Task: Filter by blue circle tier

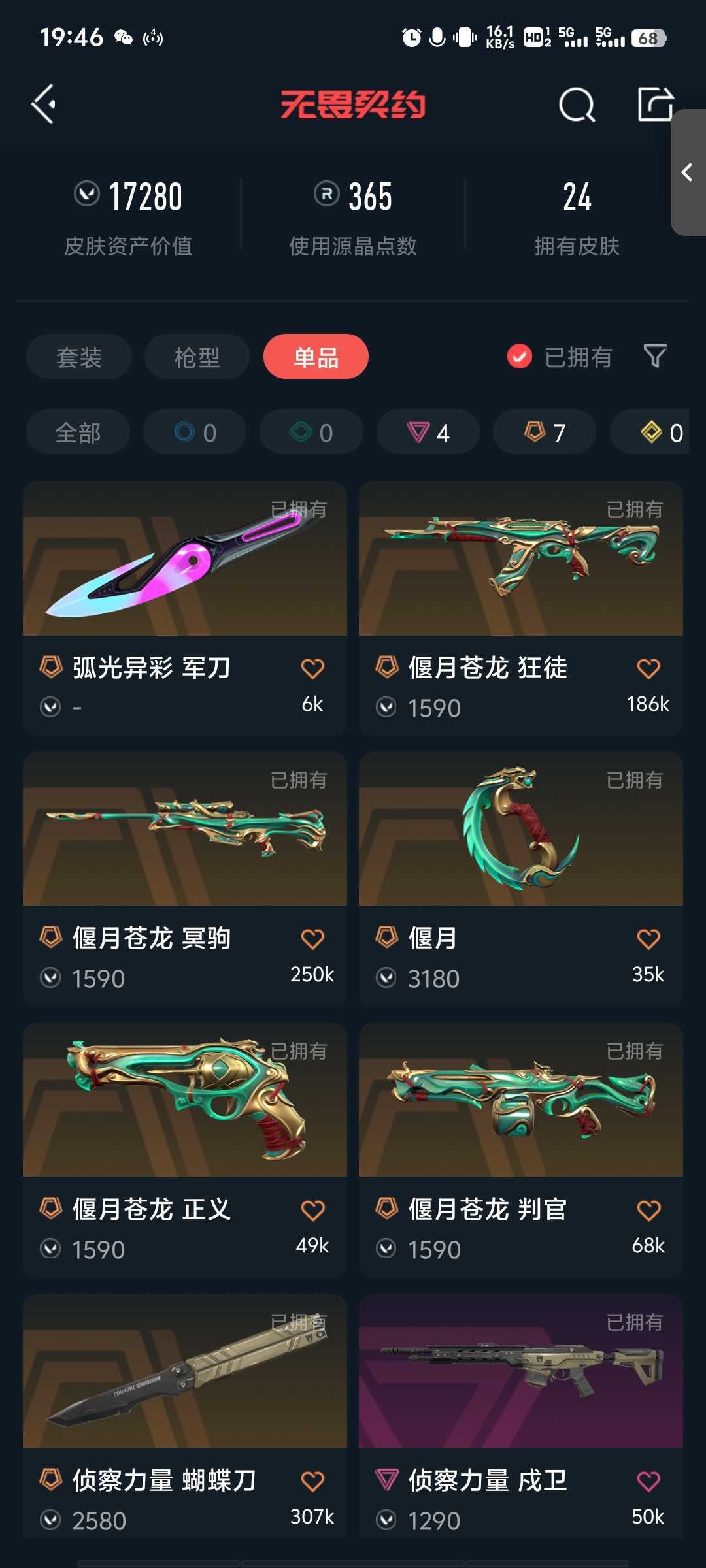Action: tap(195, 432)
